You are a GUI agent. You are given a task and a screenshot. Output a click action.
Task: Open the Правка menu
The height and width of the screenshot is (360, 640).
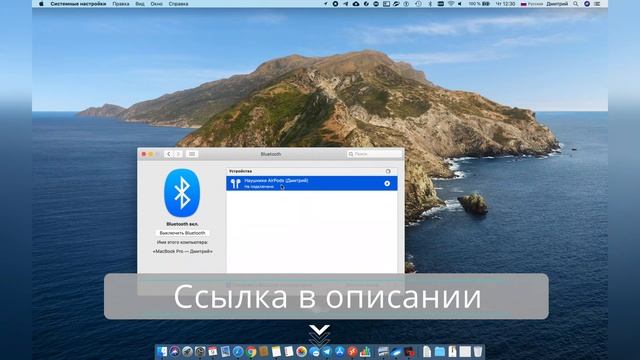point(121,4)
